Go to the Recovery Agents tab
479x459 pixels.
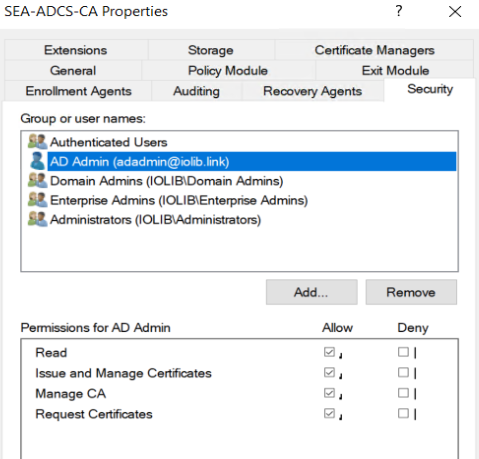point(313,91)
